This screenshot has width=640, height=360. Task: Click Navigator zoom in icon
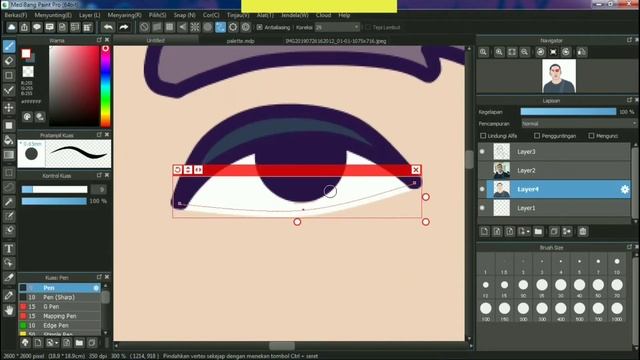click(499, 52)
